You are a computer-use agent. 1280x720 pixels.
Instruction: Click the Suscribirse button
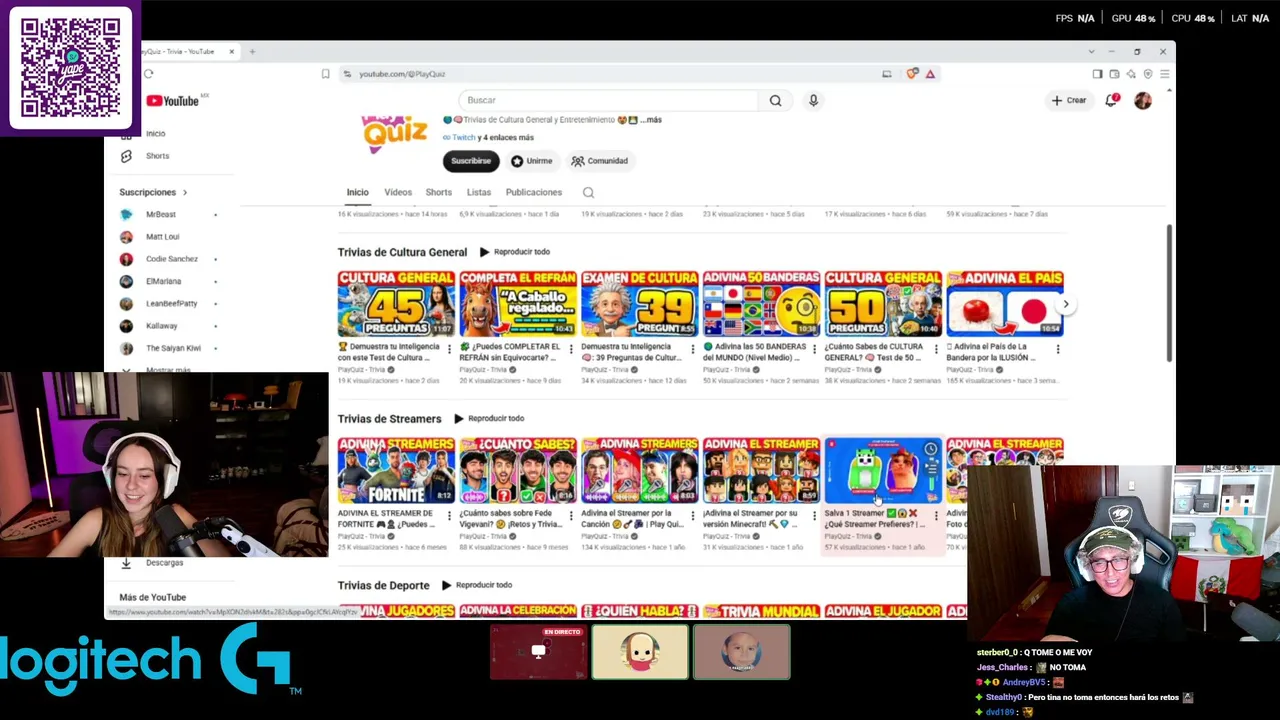pyautogui.click(x=471, y=161)
